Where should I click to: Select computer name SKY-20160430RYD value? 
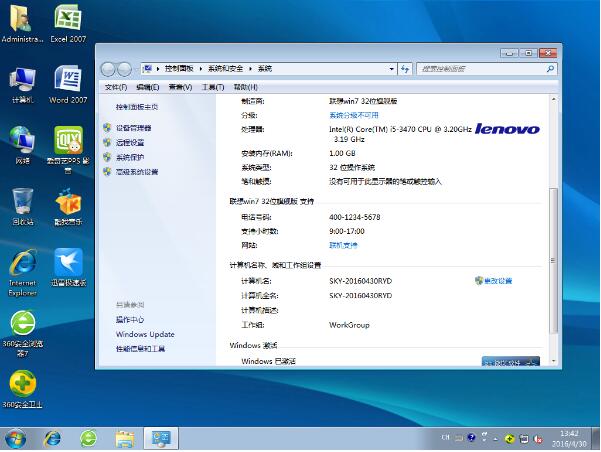[x=360, y=281]
